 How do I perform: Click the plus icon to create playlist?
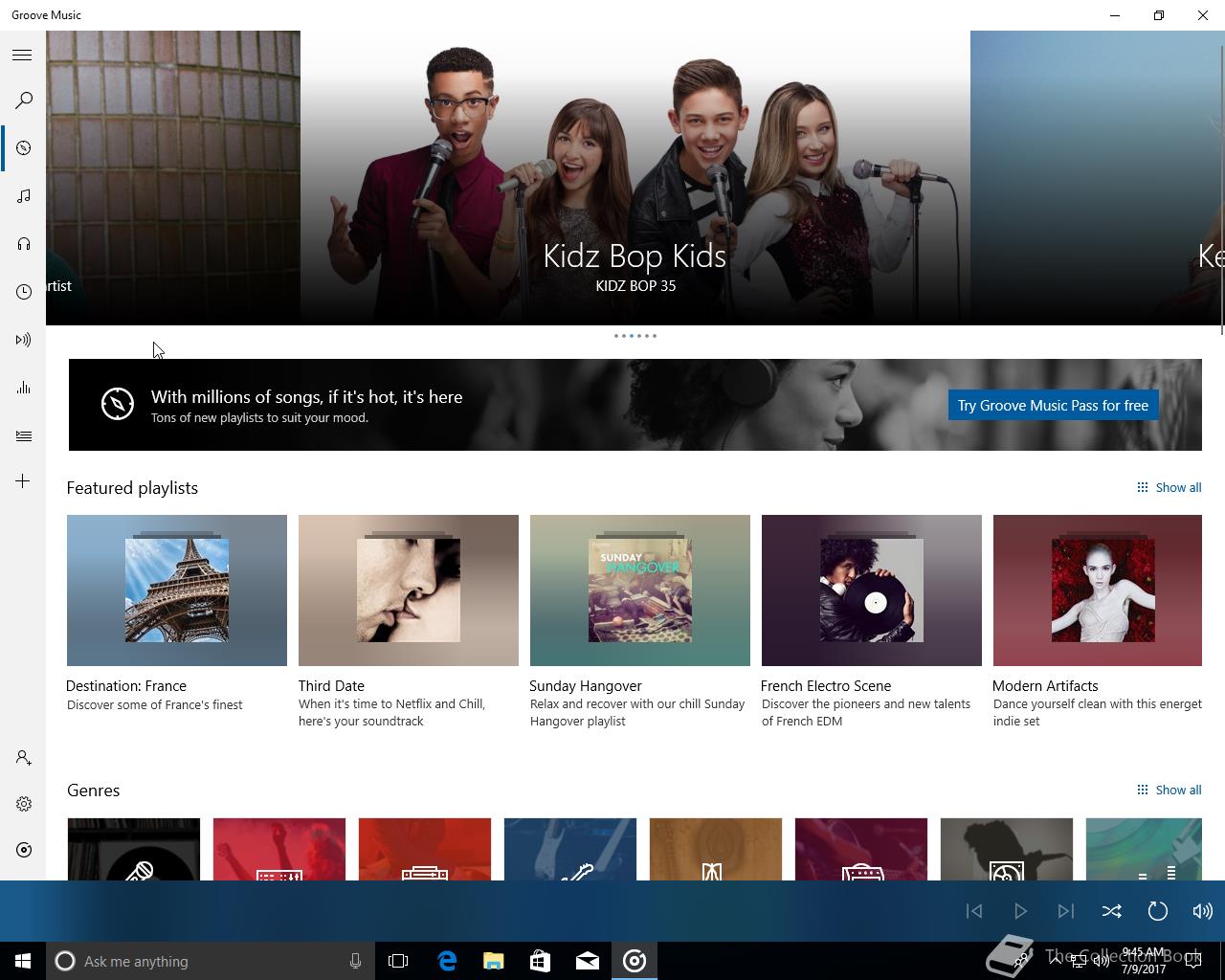(x=23, y=480)
